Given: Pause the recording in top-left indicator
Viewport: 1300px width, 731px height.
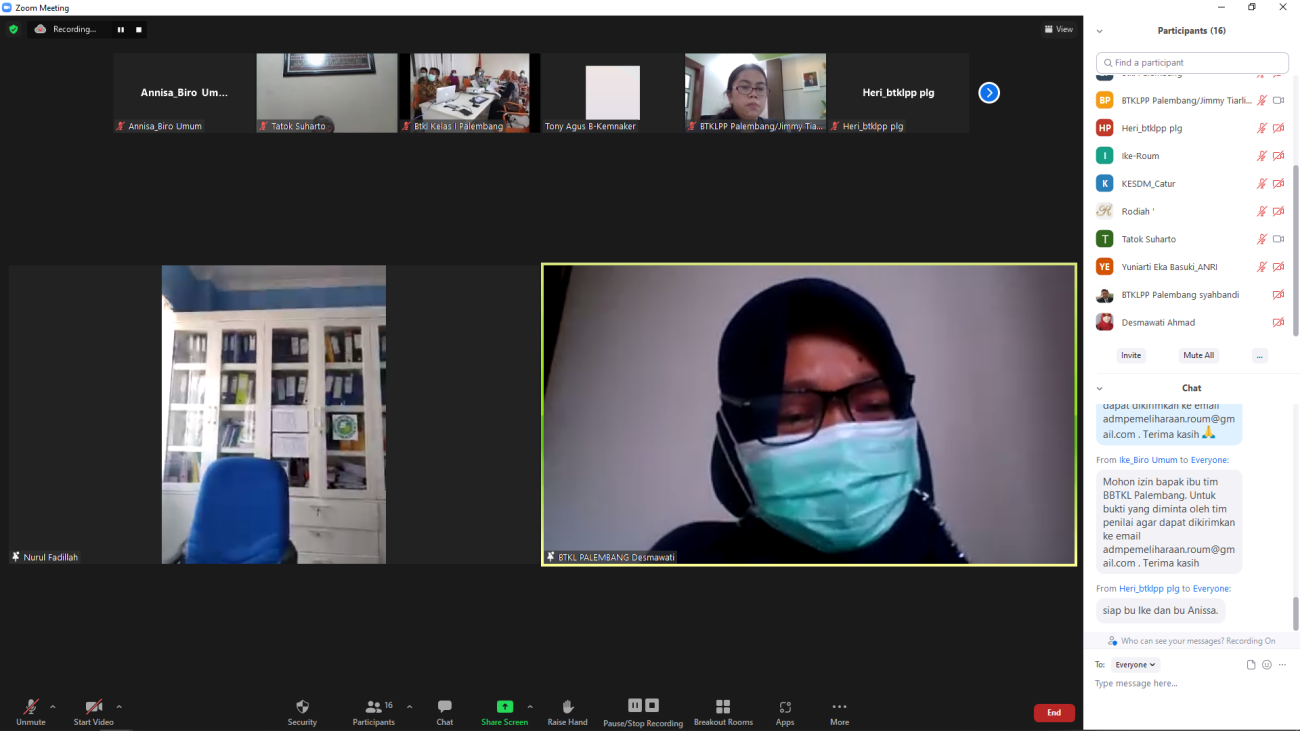Looking at the screenshot, I should click(x=121, y=30).
